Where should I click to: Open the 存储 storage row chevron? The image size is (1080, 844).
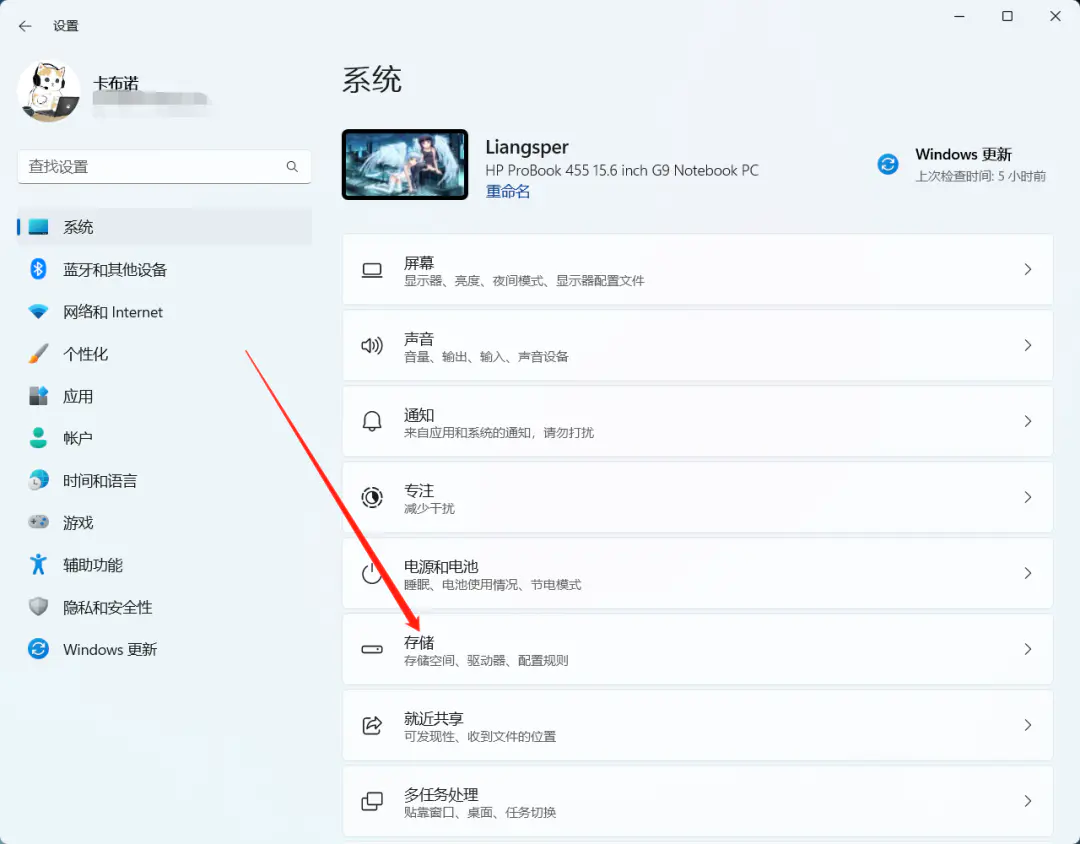1027,649
